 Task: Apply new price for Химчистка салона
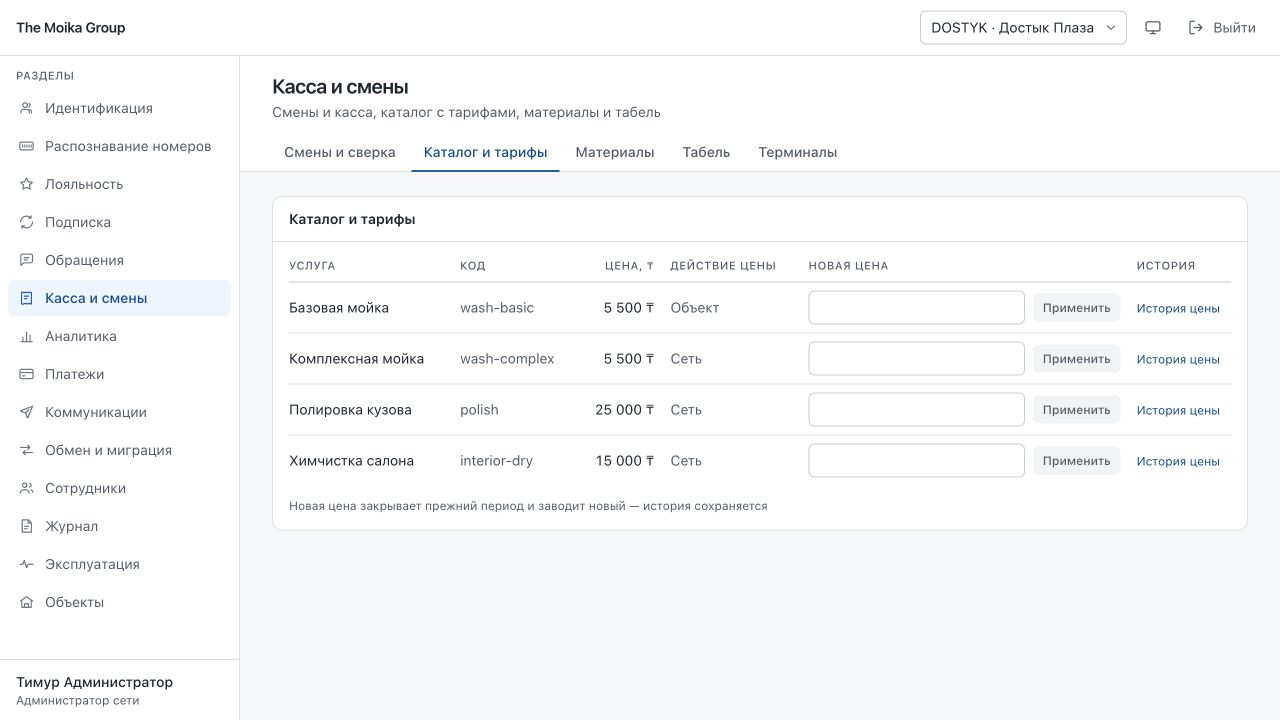1077,461
